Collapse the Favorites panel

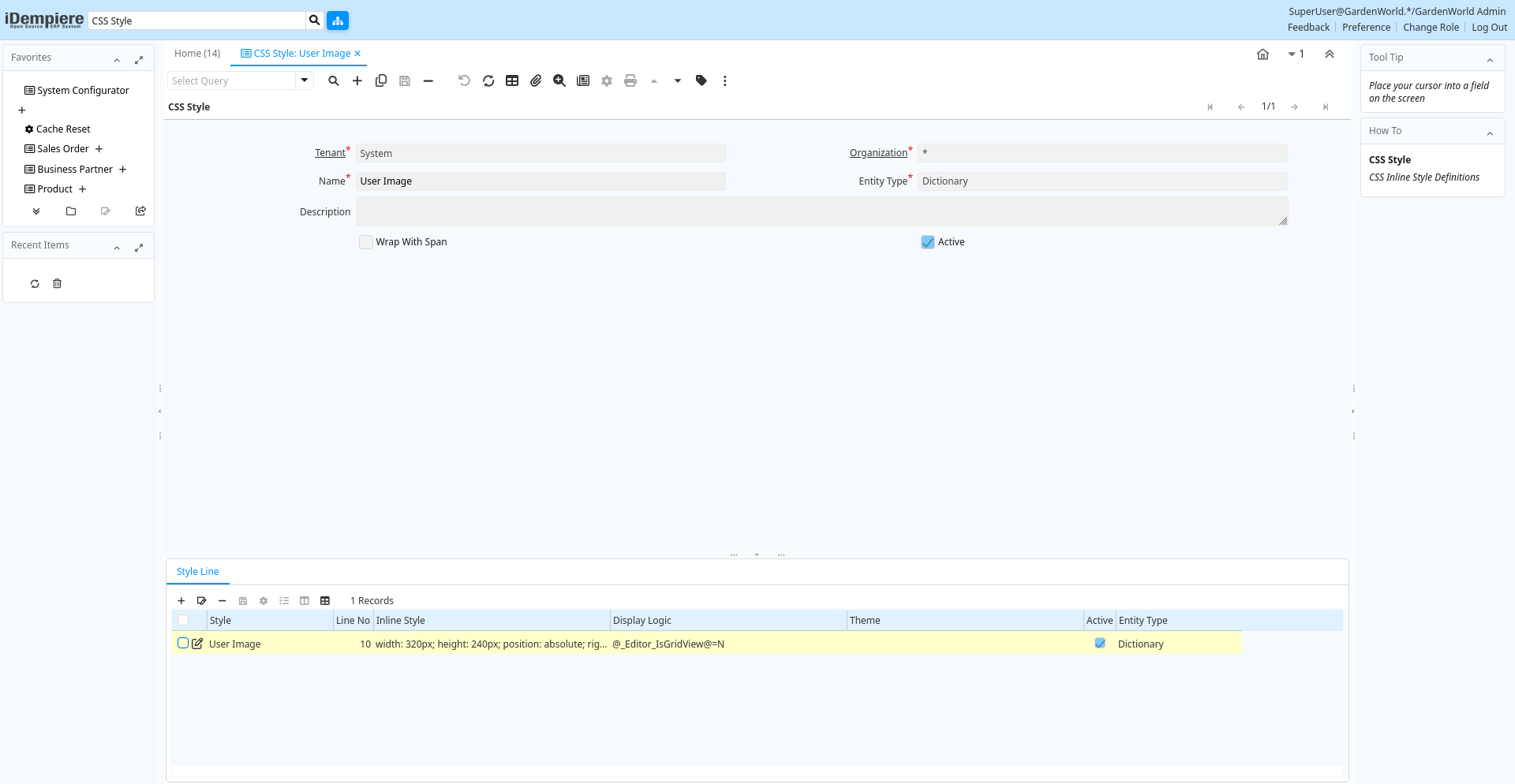(x=117, y=59)
